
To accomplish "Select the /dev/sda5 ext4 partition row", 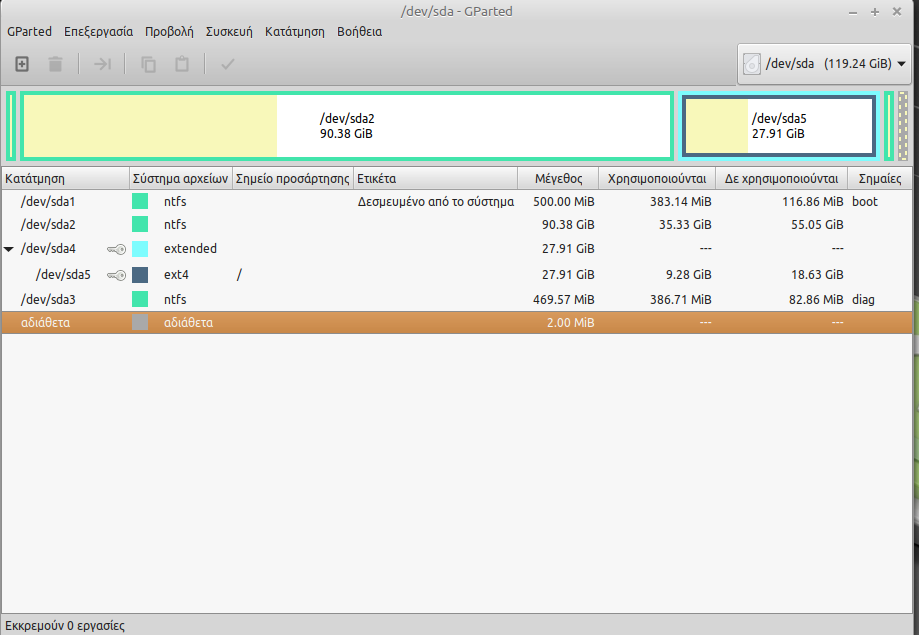I will click(457, 275).
